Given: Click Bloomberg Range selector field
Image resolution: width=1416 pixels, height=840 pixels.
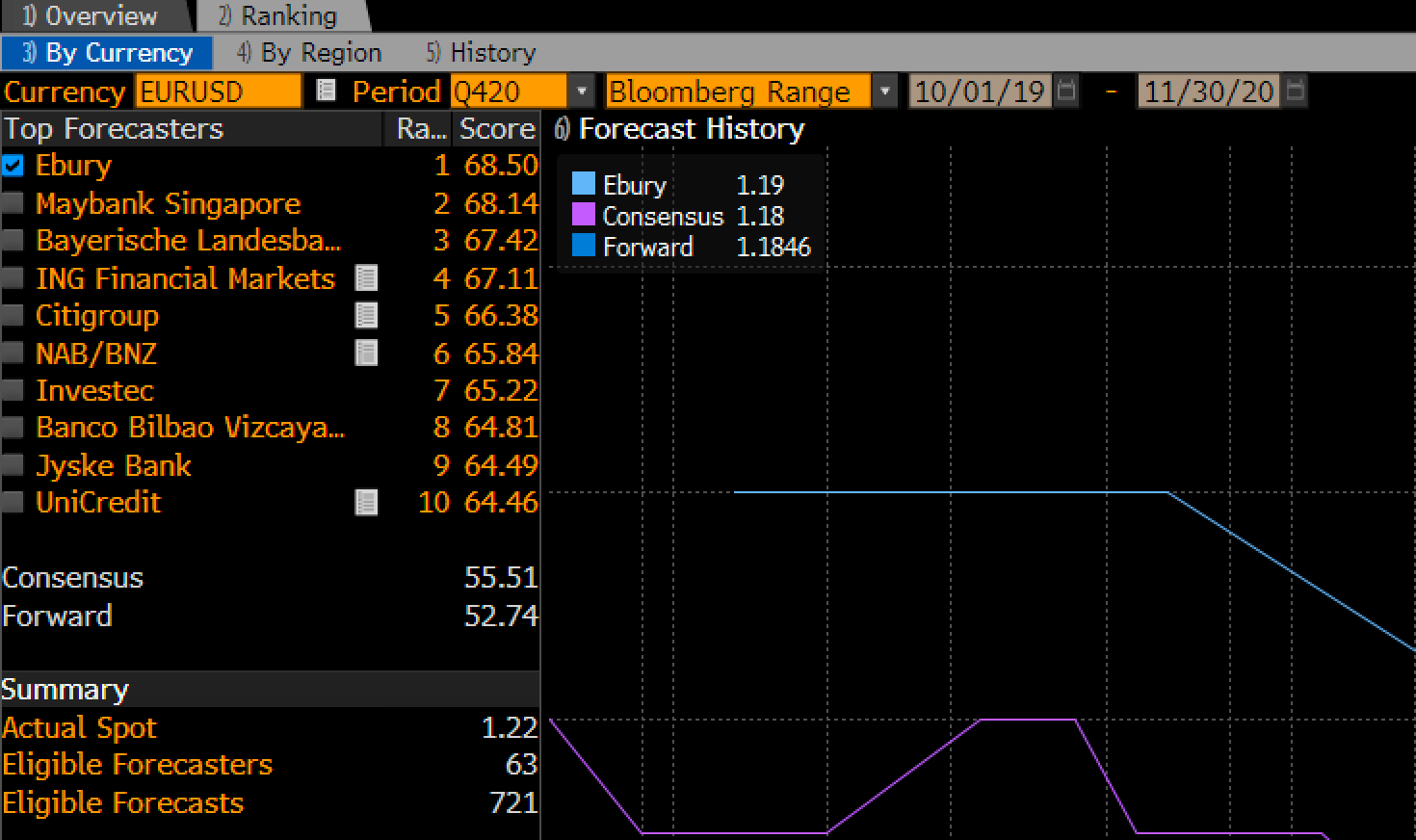Looking at the screenshot, I should [x=738, y=92].
